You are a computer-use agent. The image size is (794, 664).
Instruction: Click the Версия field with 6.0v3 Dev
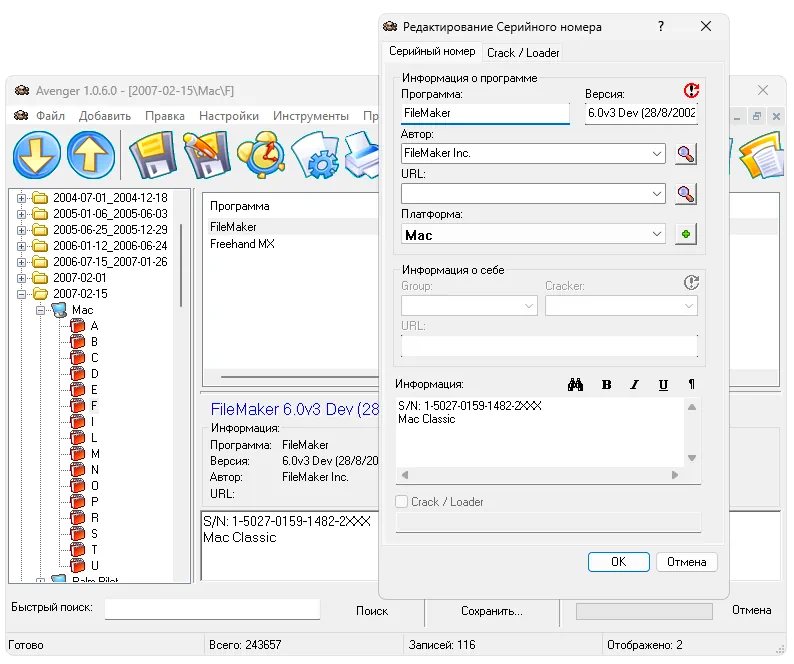(x=641, y=113)
